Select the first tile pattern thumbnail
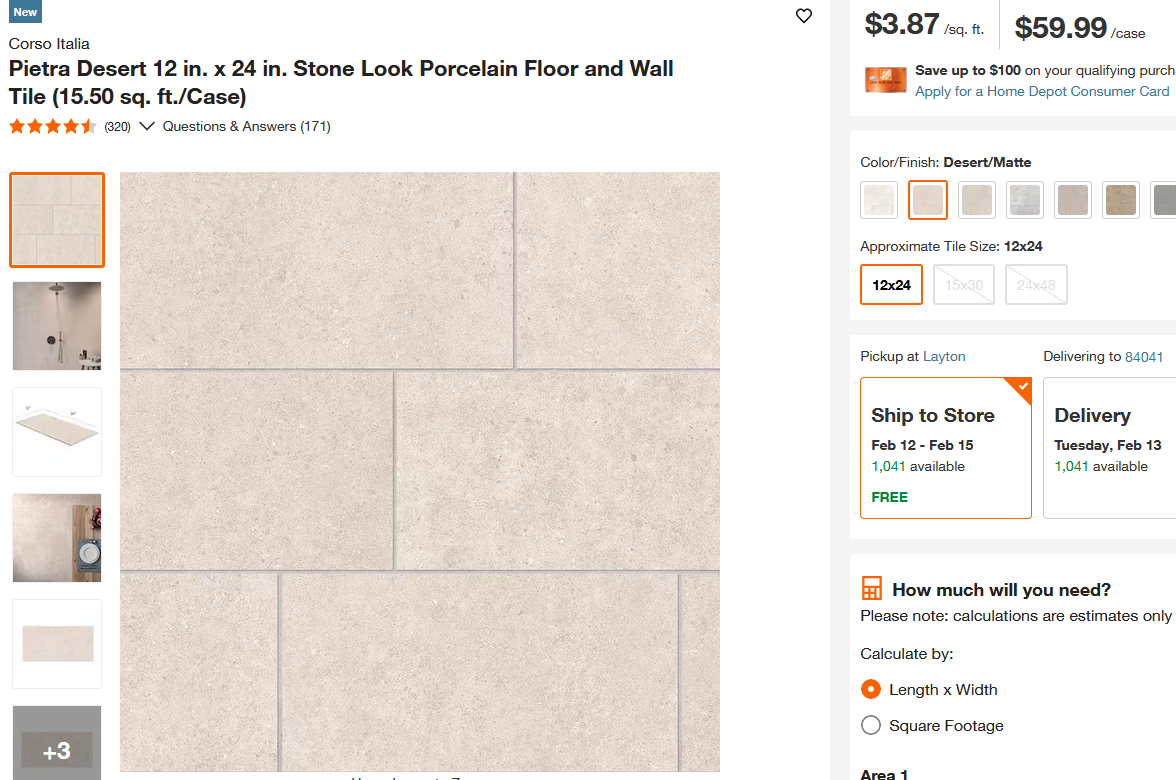The width and height of the screenshot is (1176, 780). click(x=57, y=220)
